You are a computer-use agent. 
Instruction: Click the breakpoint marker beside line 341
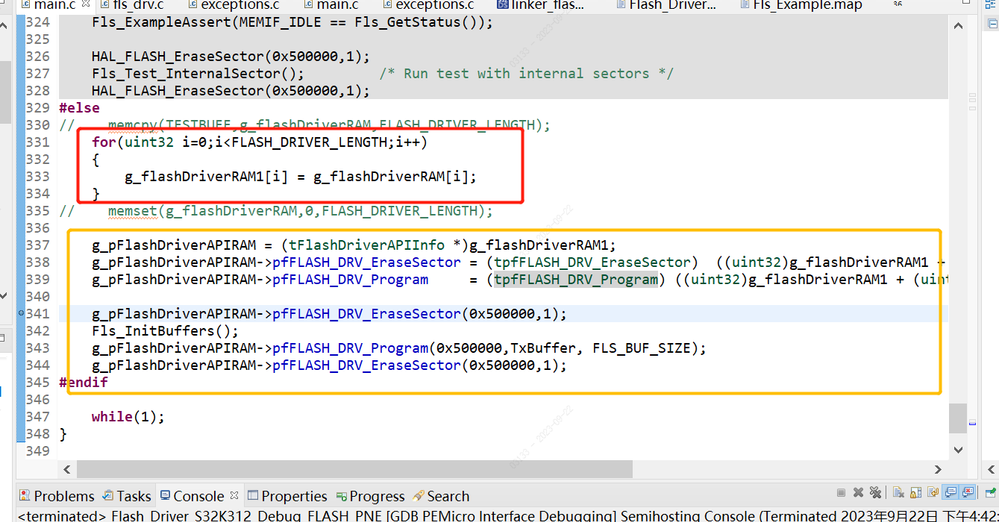[21, 313]
